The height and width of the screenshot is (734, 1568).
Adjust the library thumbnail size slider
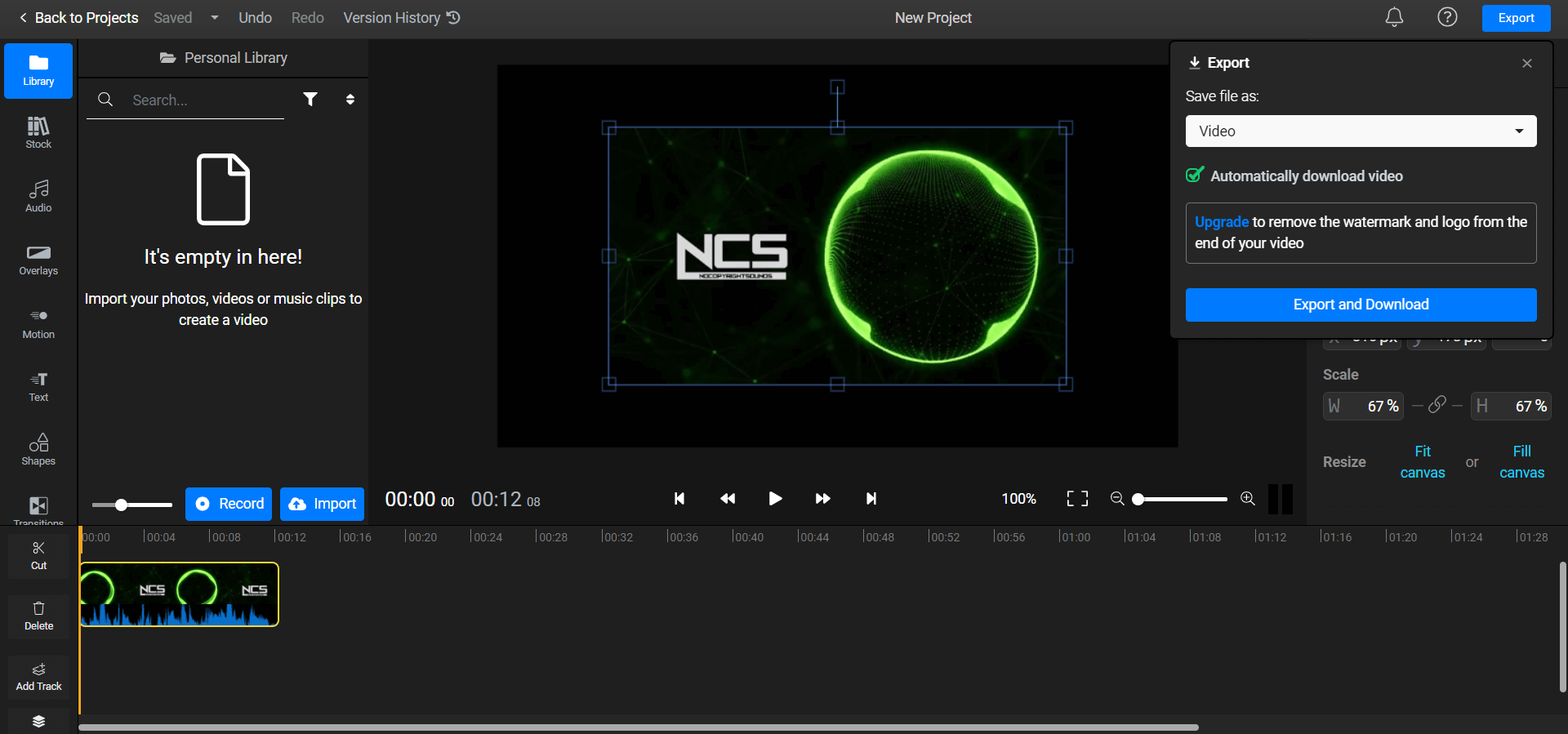[131, 505]
